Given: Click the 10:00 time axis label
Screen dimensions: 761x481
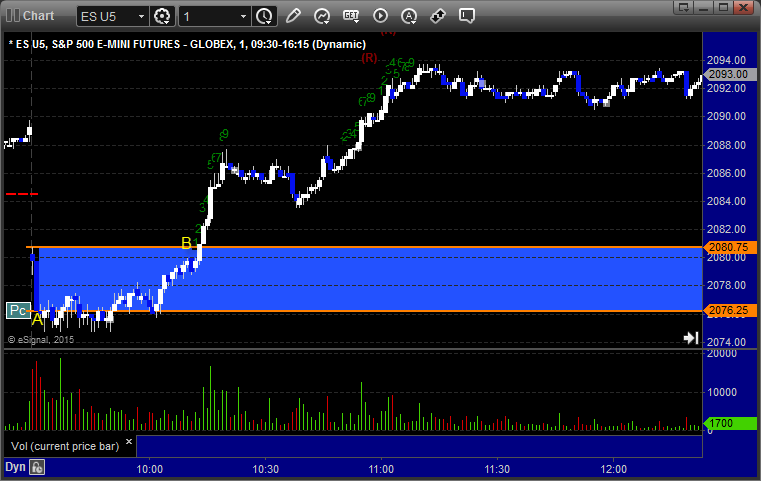Looking at the screenshot, I should tap(149, 469).
